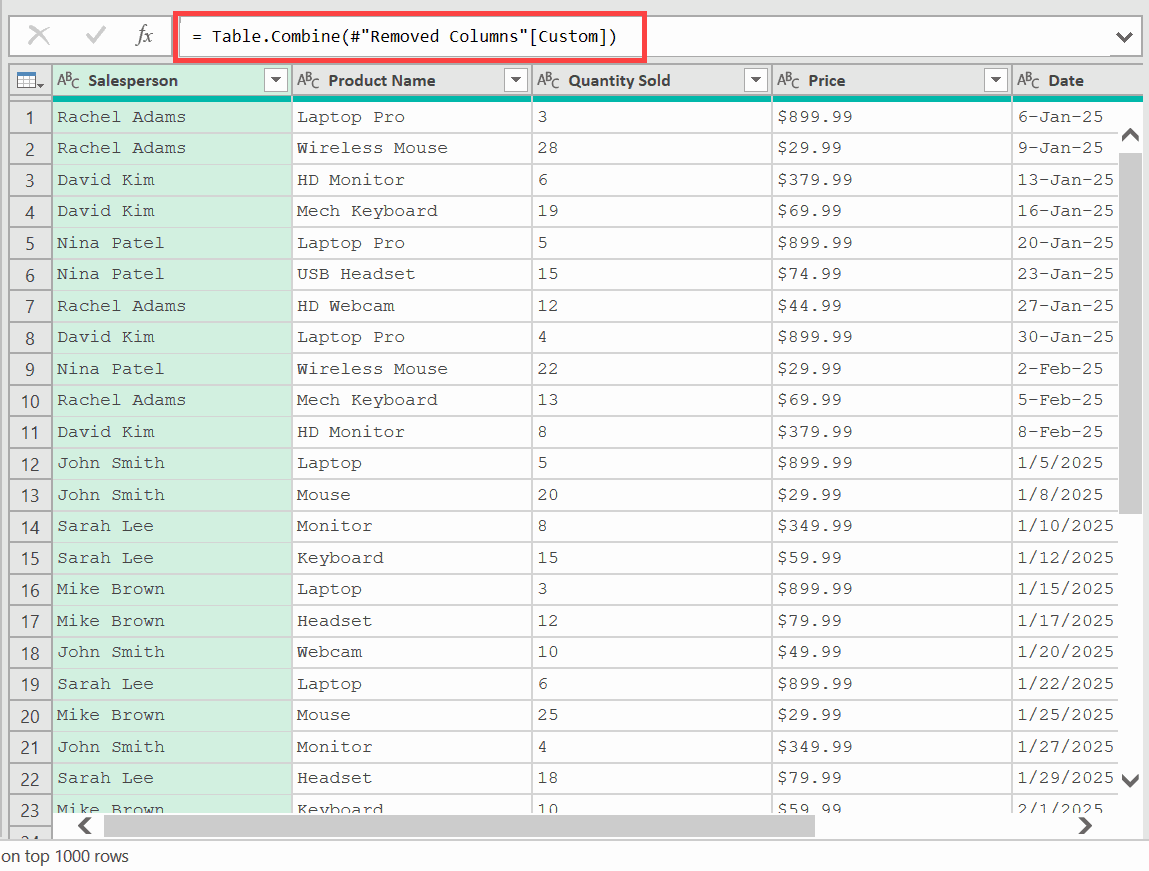Click the right arrow on the horizontal scrollbar
The image size is (1149, 871).
click(x=1085, y=826)
